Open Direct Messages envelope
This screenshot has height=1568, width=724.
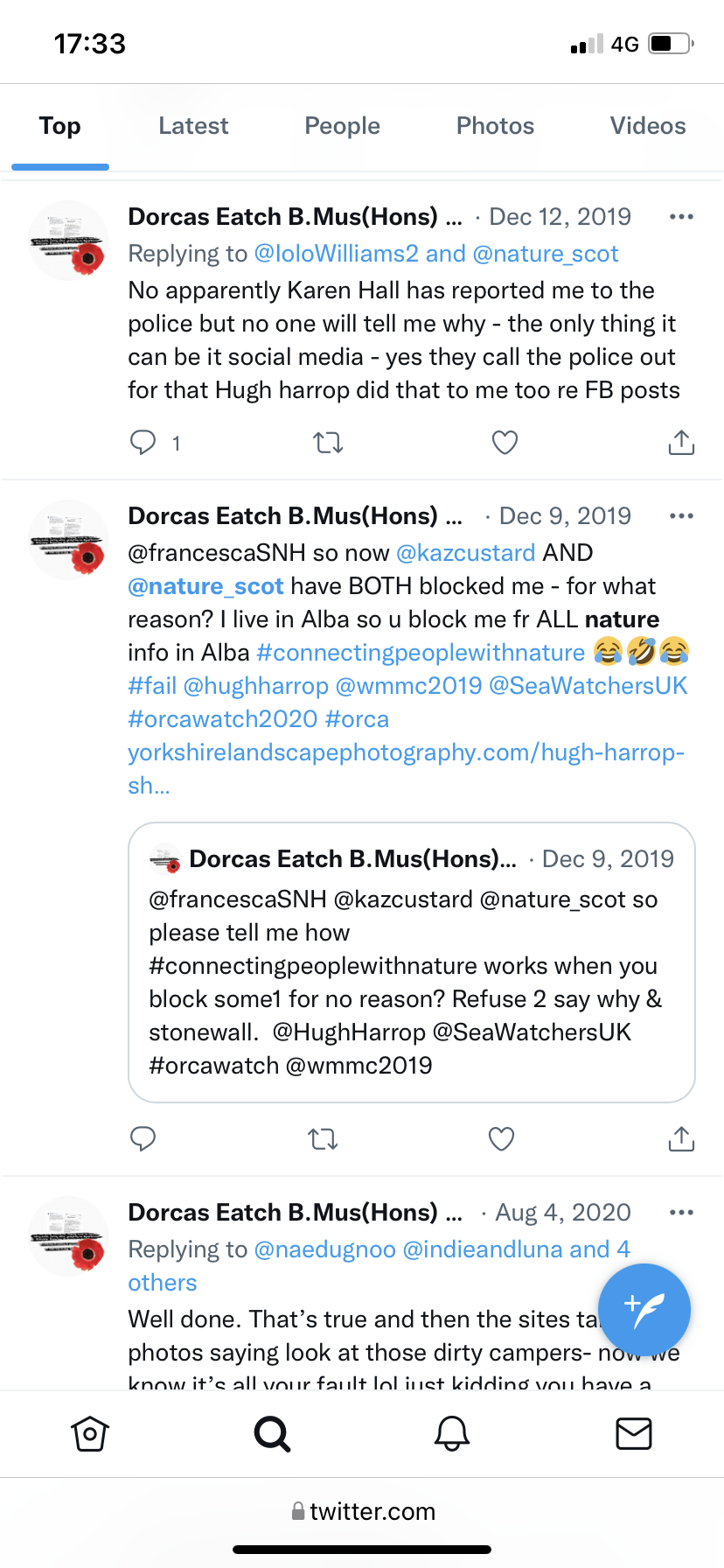633,1434
